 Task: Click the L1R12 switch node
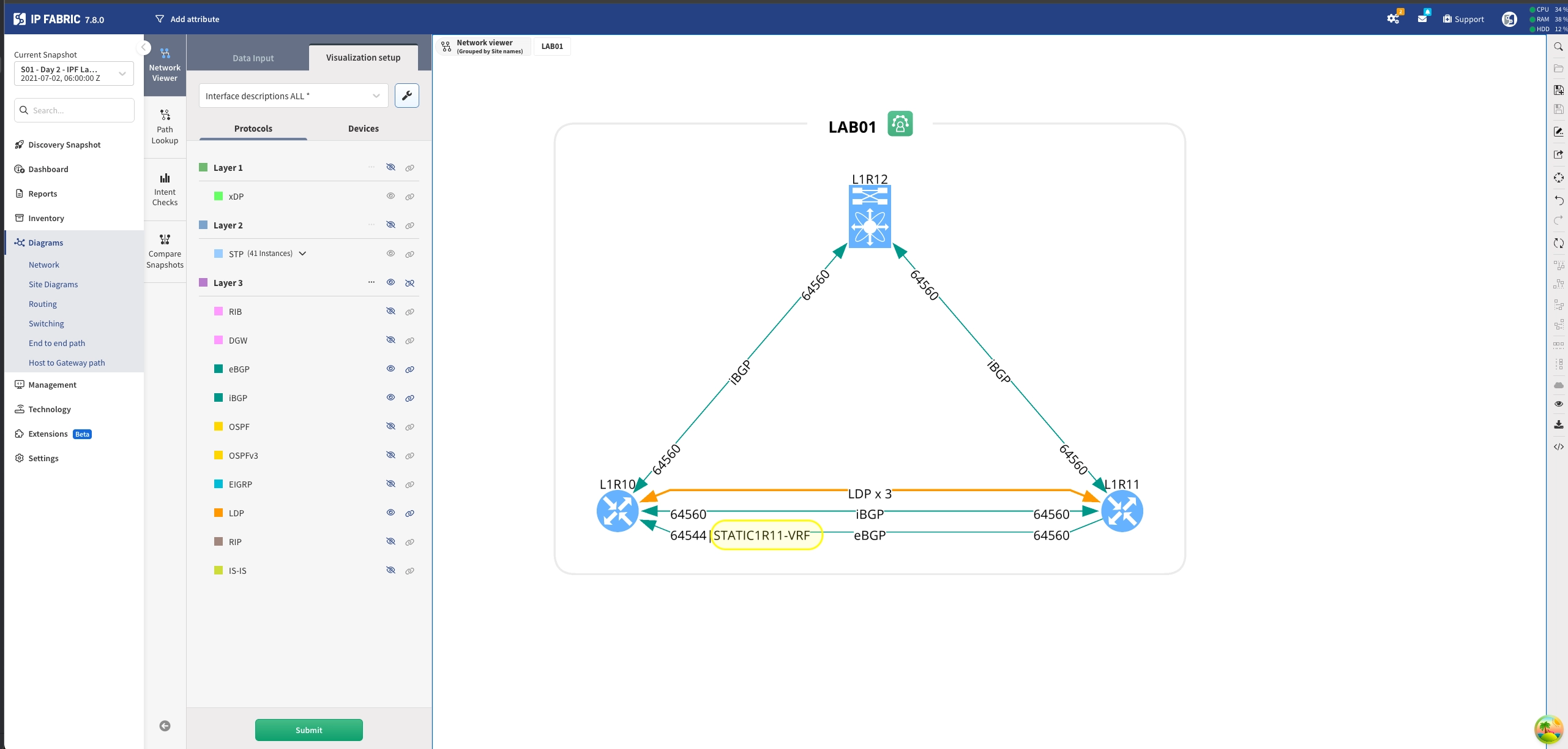point(870,217)
